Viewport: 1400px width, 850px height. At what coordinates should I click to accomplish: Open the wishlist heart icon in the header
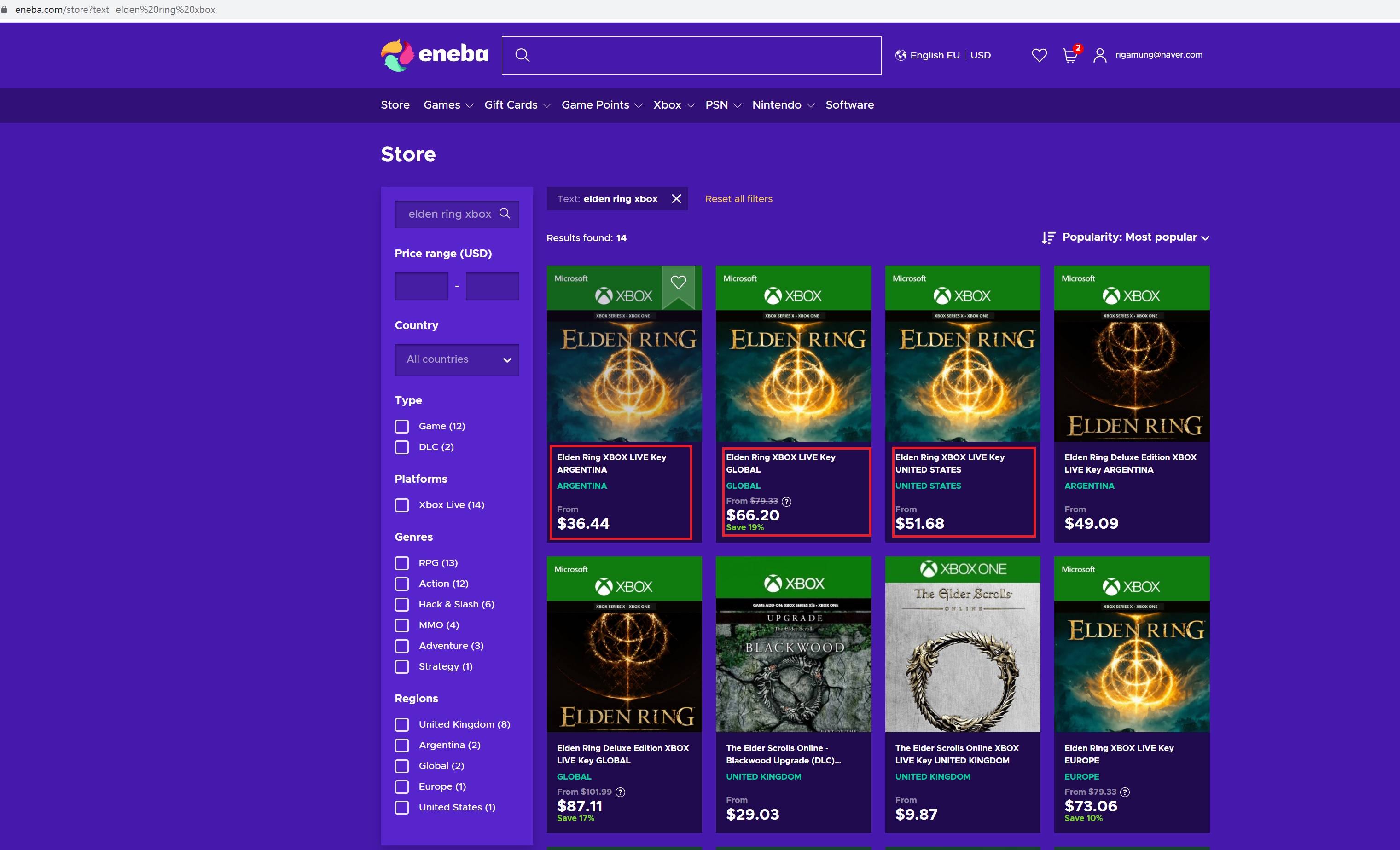tap(1039, 55)
